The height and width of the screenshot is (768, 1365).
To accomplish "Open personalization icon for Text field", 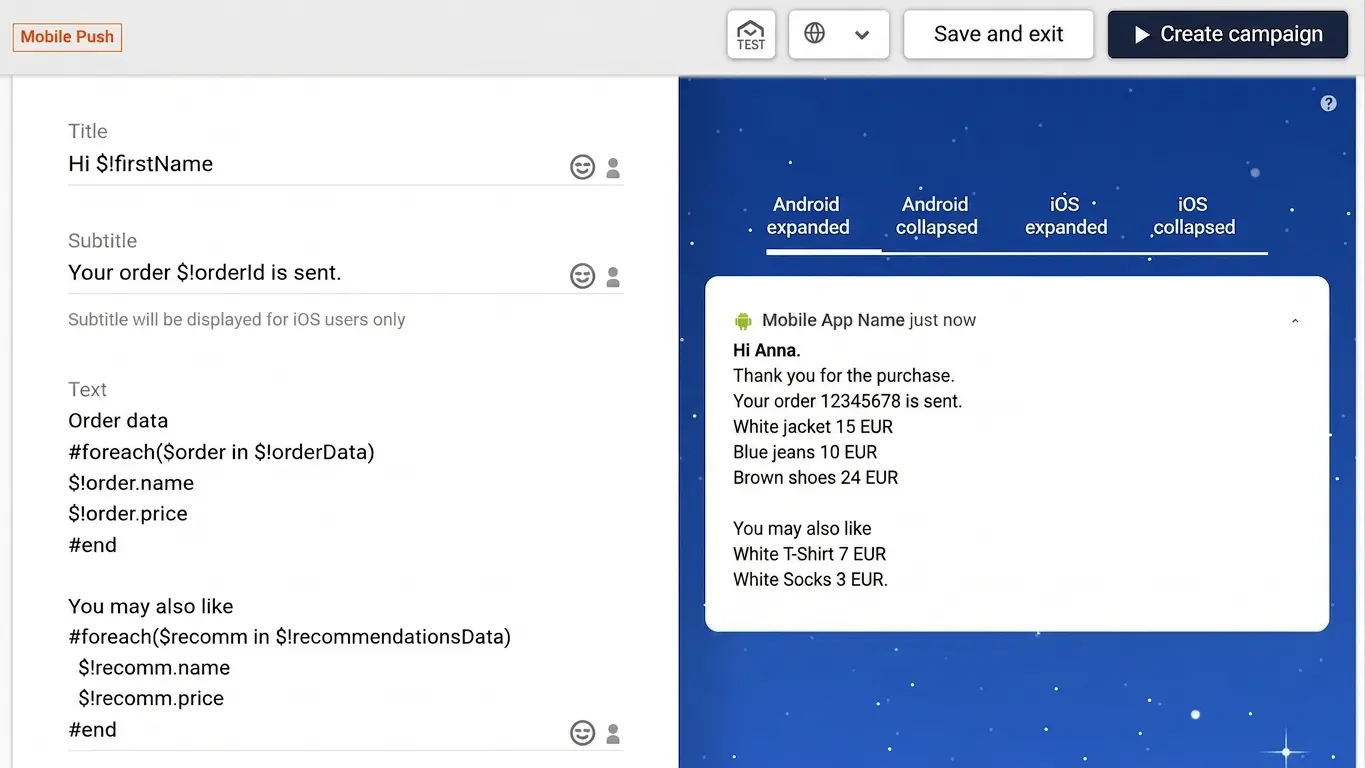I will [613, 733].
